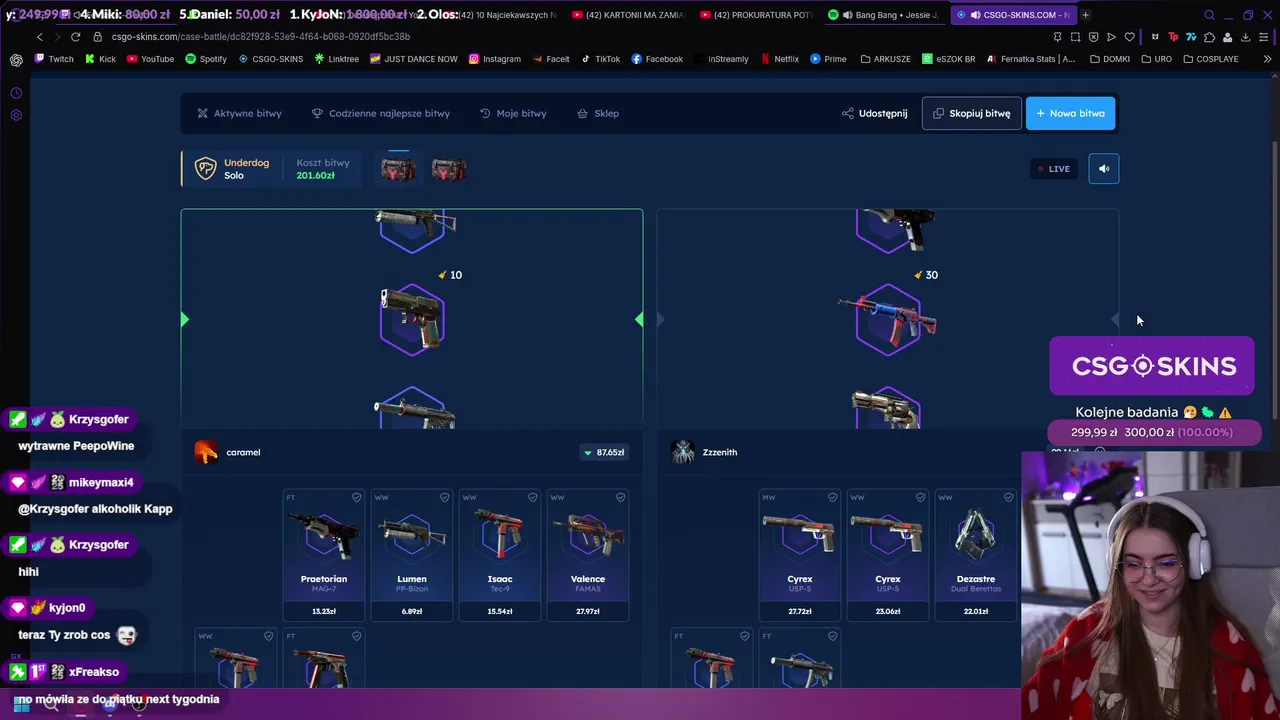The width and height of the screenshot is (1280, 720).
Task: Reload the csgo-skins page
Action: tap(75, 37)
